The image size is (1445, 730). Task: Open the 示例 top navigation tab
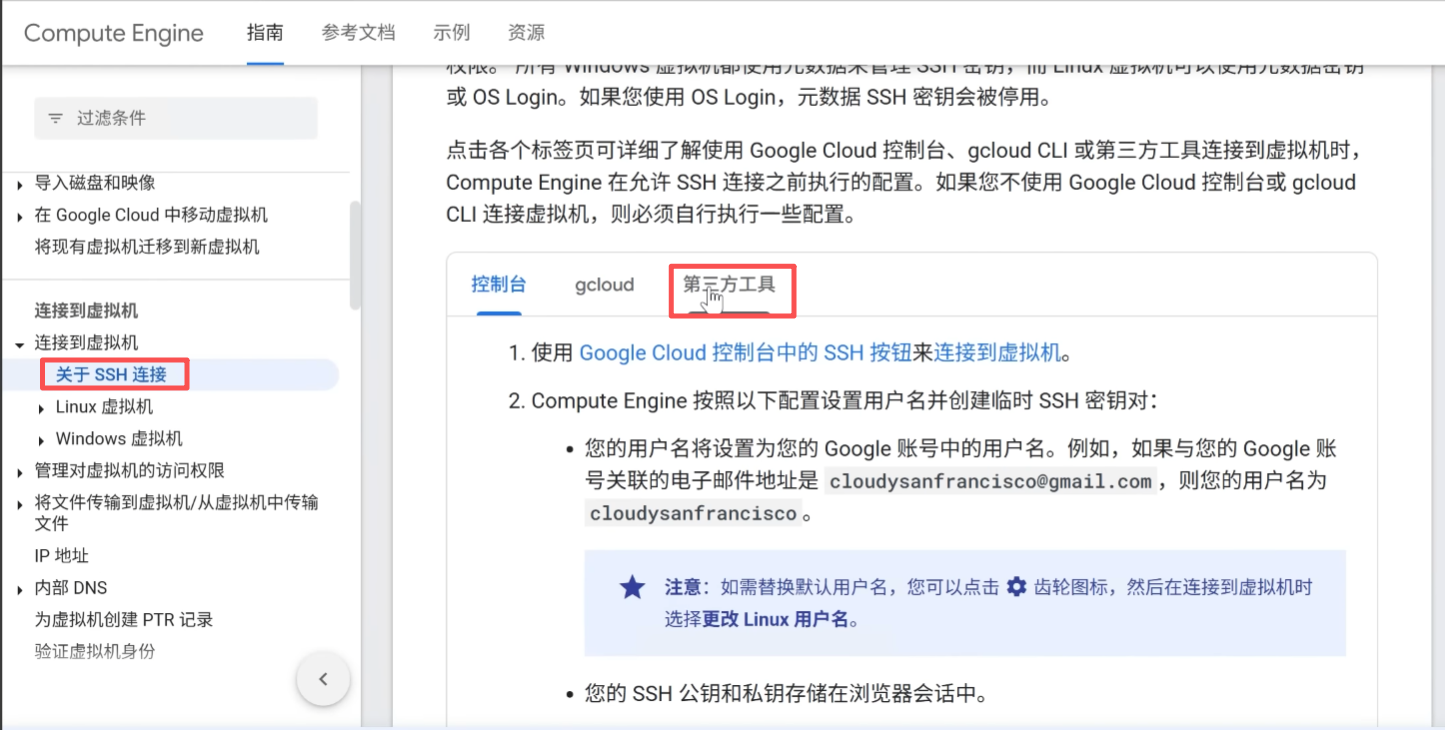[x=451, y=33]
